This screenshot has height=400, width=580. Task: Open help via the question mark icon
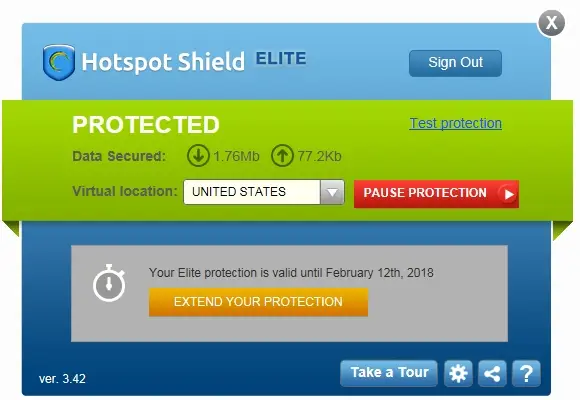[x=526, y=373]
